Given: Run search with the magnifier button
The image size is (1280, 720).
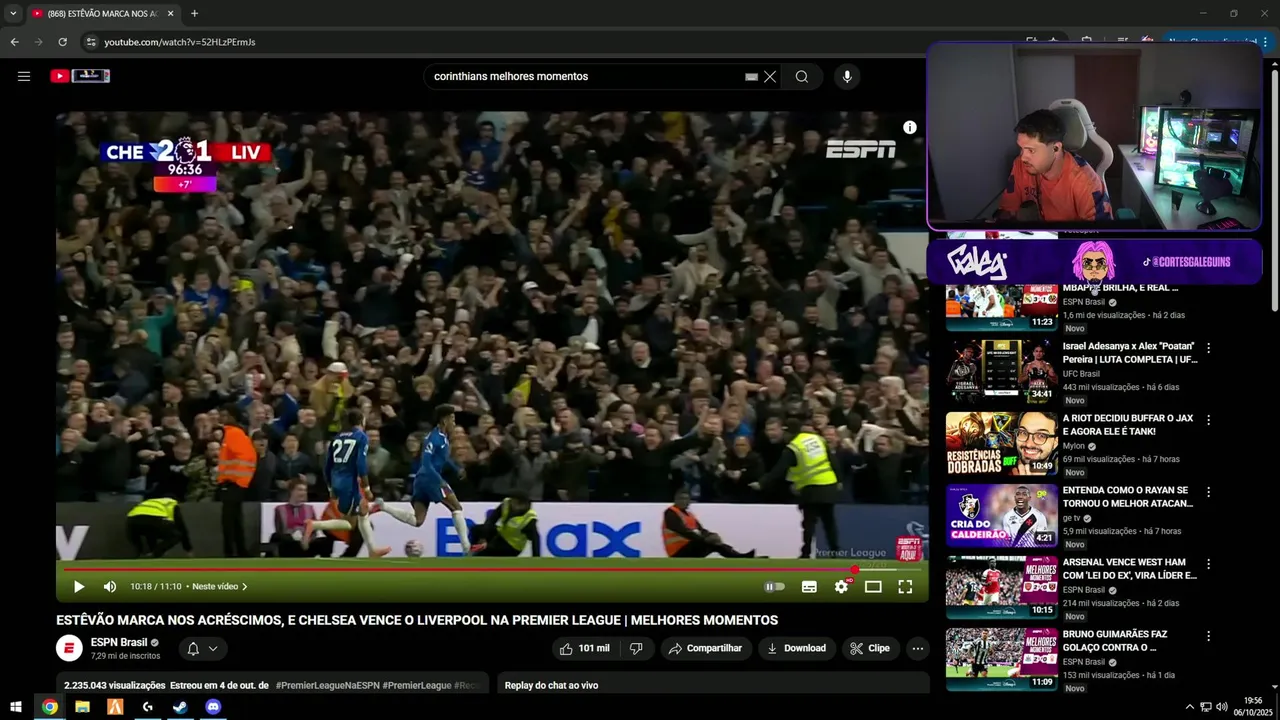Looking at the screenshot, I should (802, 76).
